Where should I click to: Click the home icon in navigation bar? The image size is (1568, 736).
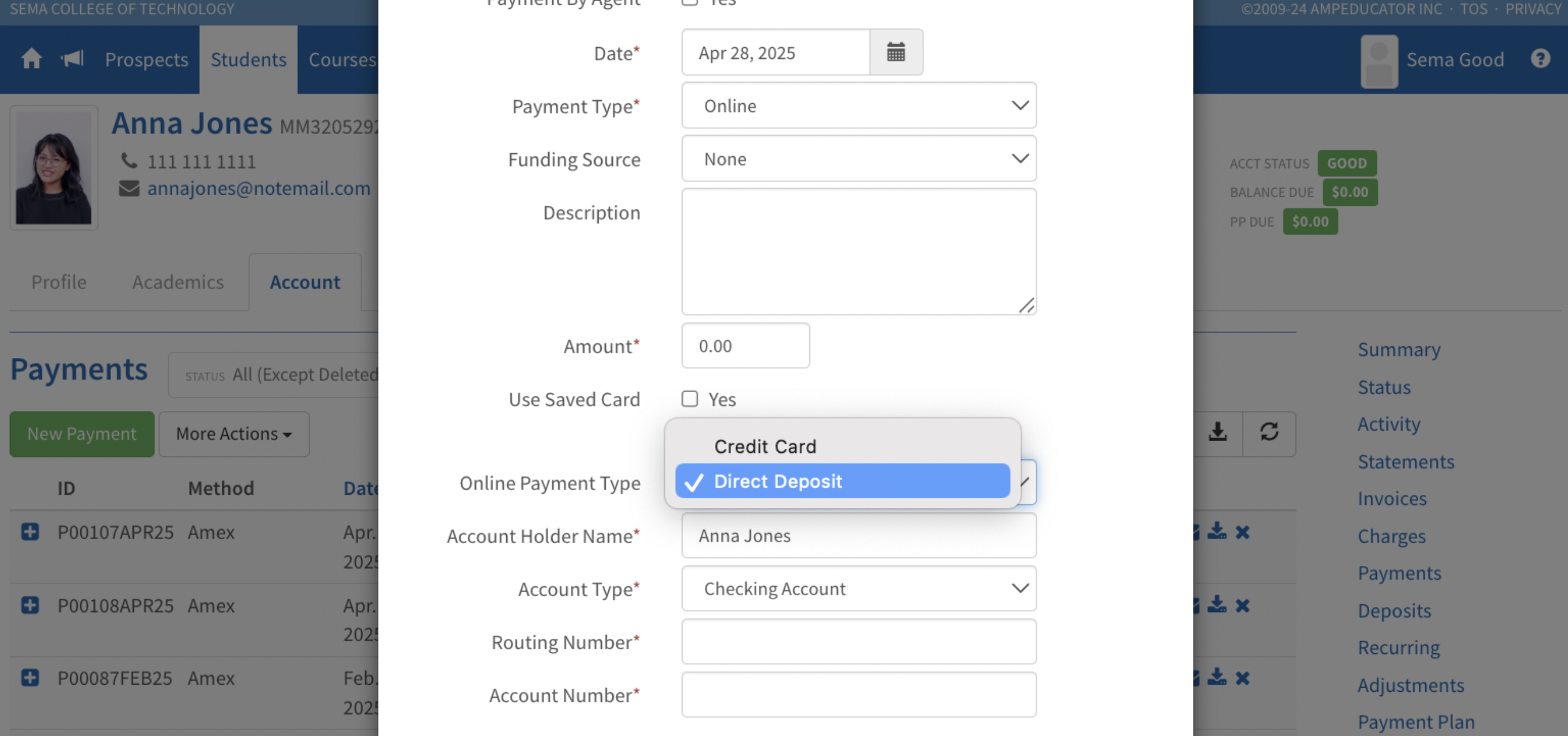(32, 59)
